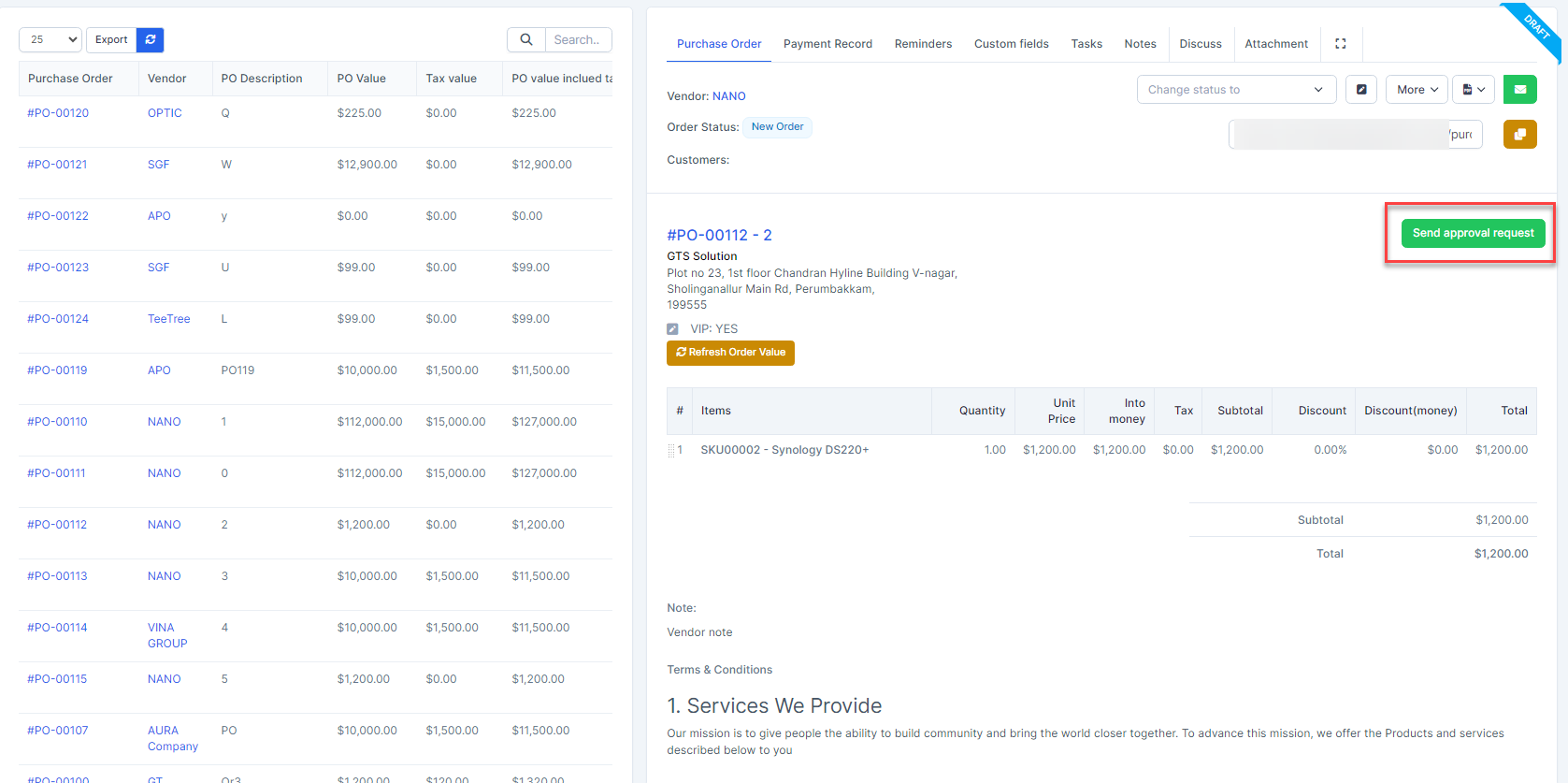Open the Attachment tab

(1275, 44)
